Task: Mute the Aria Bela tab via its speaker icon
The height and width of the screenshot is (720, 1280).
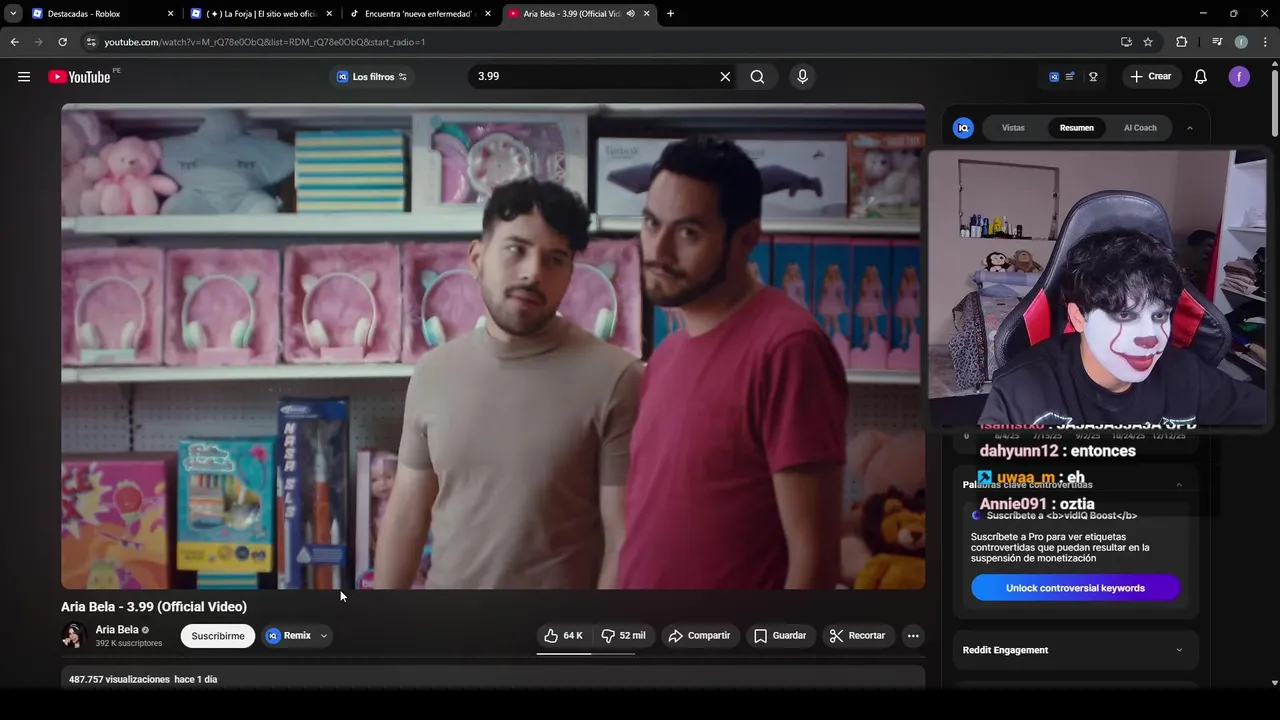Action: [x=630, y=14]
